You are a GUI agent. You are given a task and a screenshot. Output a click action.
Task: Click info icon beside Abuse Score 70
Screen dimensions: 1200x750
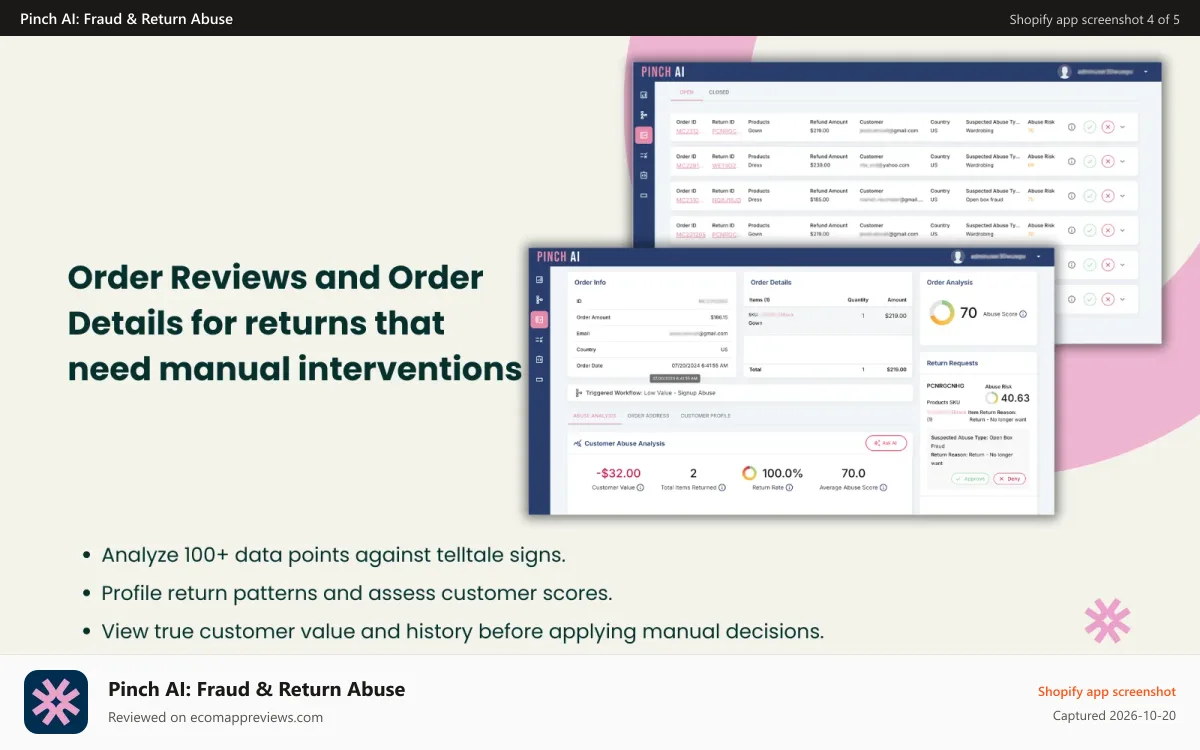coord(1022,314)
